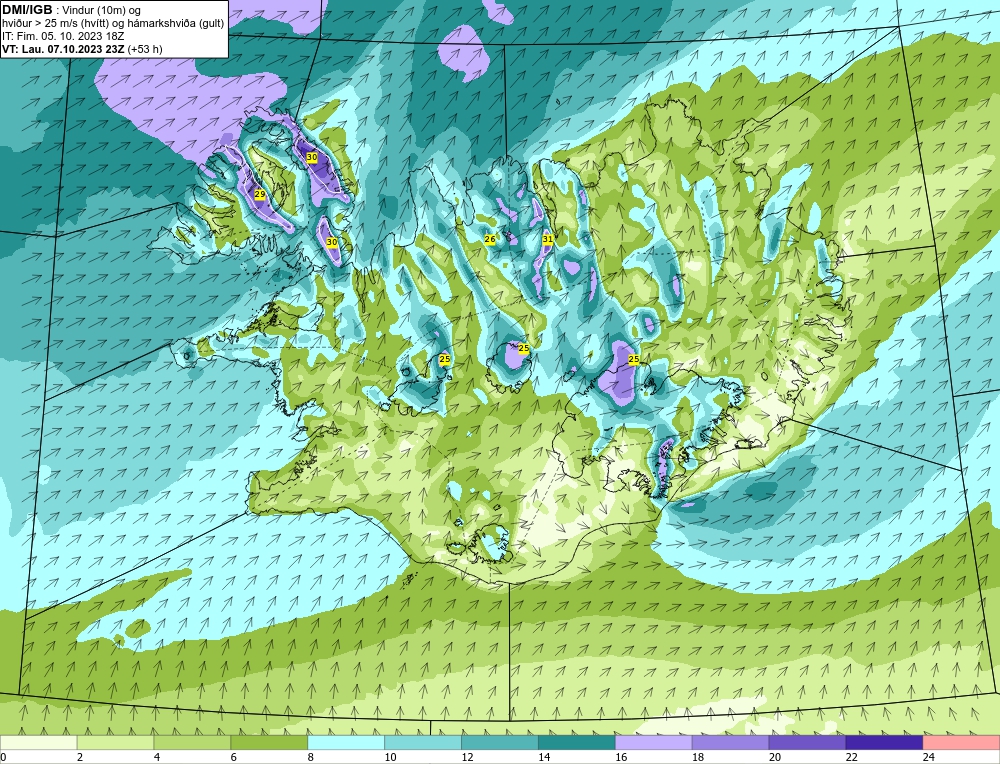Click the yellow gust label reading 31
Viewport: 1000px width, 764px height.
(547, 239)
